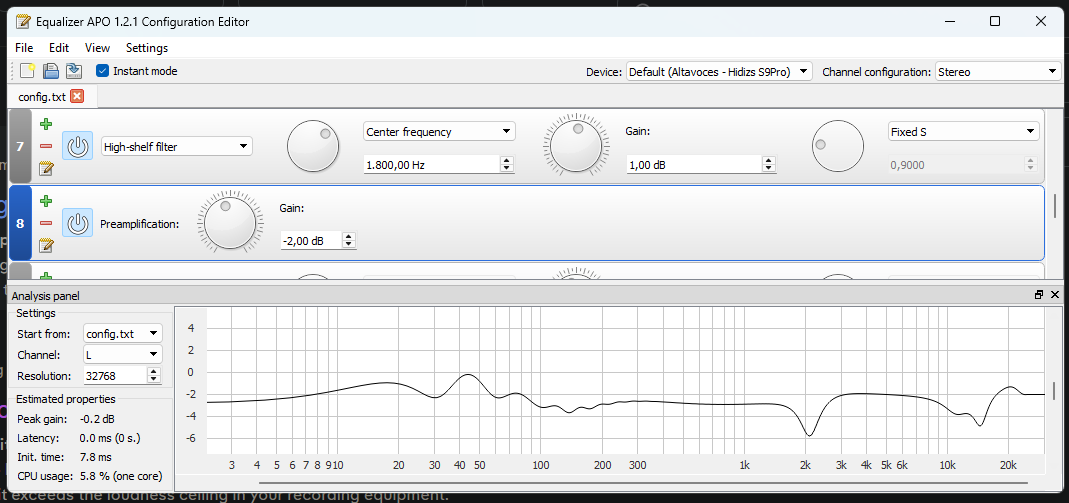Click the '5.8 % (one core)' CPU value
Viewport: 1069px width, 503px height.
click(x=121, y=476)
